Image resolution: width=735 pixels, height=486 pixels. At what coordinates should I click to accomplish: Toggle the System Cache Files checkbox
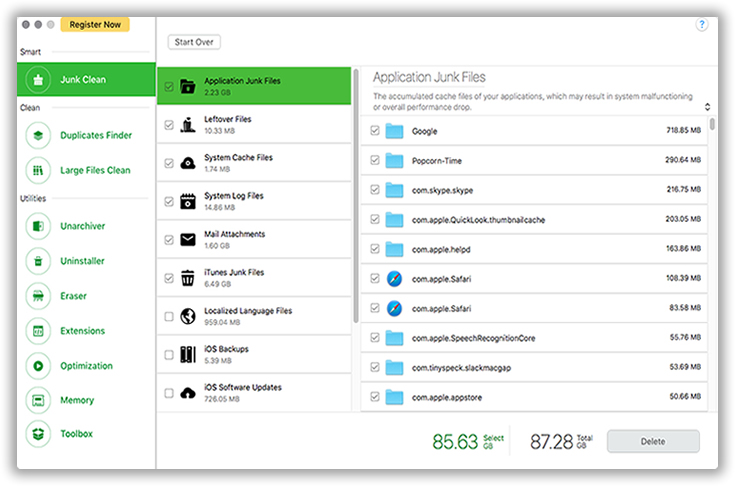click(x=169, y=163)
